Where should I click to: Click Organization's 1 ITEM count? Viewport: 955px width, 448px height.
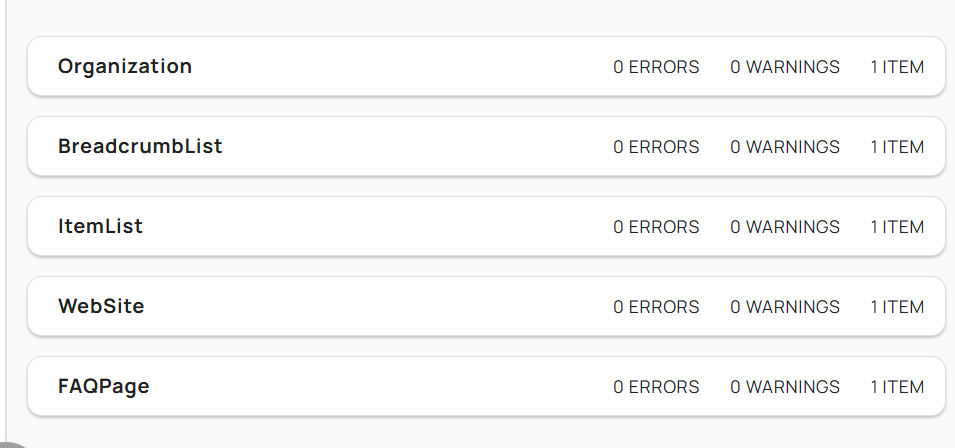[x=897, y=67]
